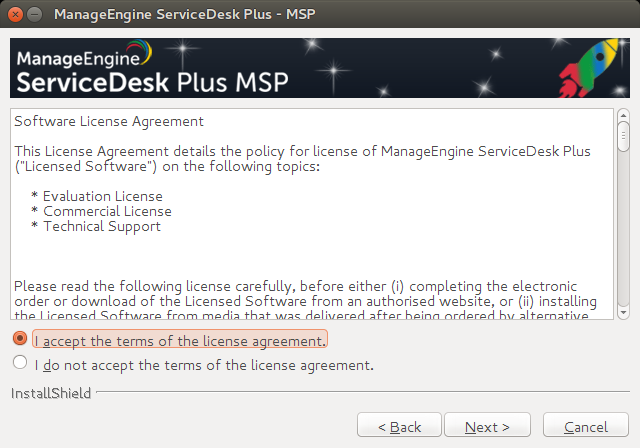Viewport: 640px width, 448px height.
Task: Go to the Next installation step
Action: pyautogui.click(x=487, y=425)
